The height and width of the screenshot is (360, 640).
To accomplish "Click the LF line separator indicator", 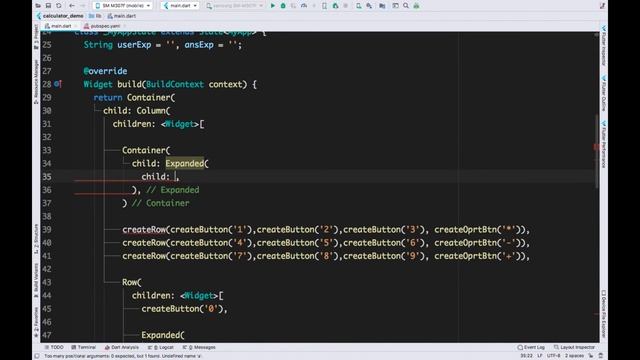I will [x=540, y=356].
